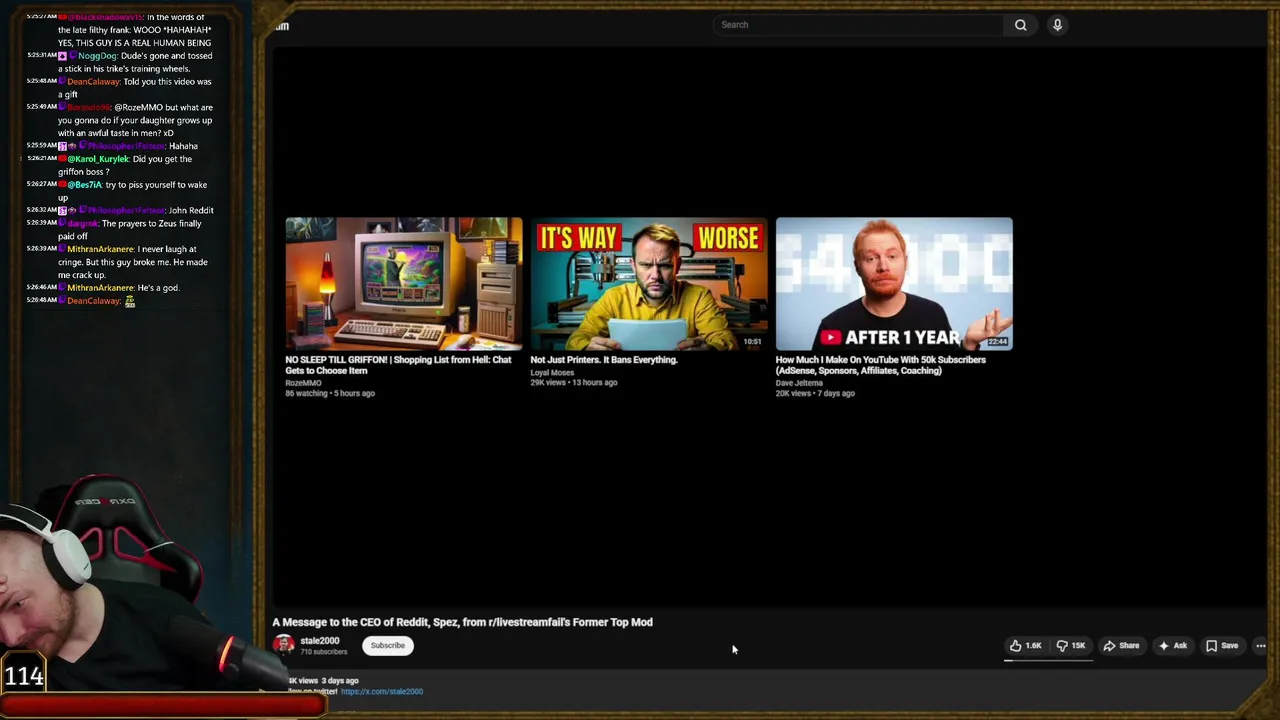Click '29K views • 13 hours ago' text
Image resolution: width=1280 pixels, height=720 pixels.
coord(574,383)
